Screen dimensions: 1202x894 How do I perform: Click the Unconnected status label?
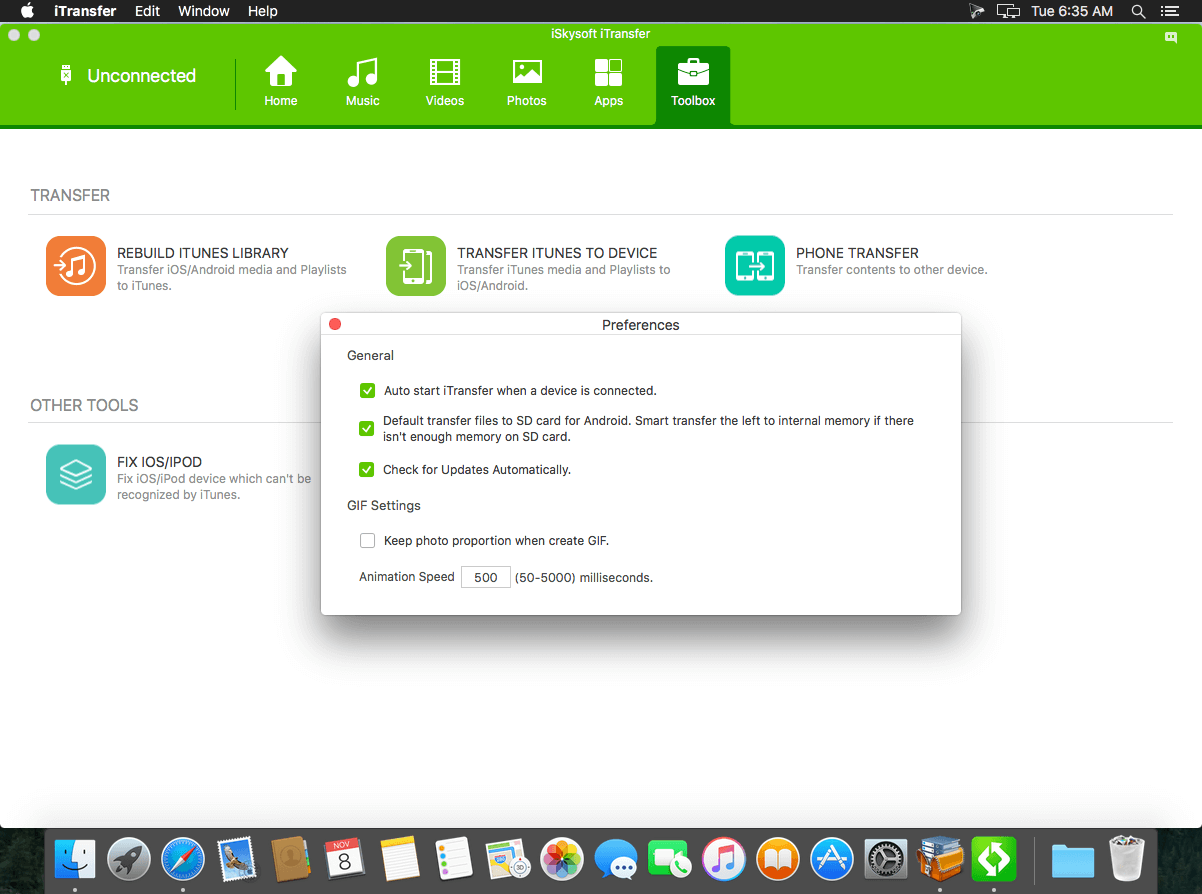[142, 76]
